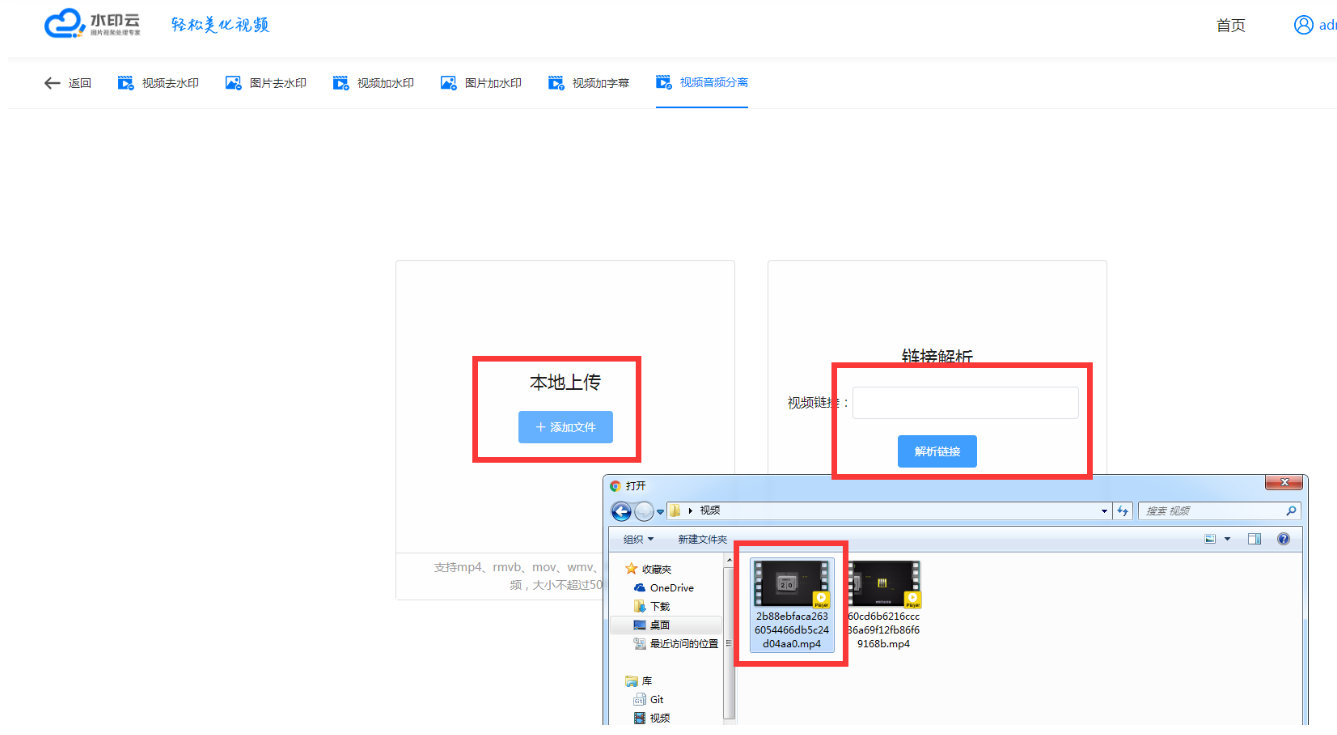Click the 水印云 logo icon
Screen dimensions: 1337x735
[62, 22]
